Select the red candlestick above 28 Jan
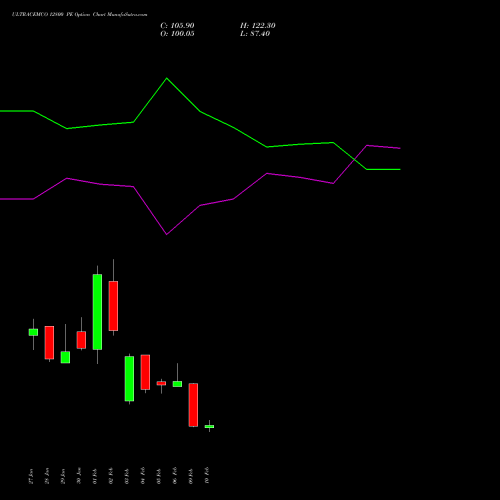 (x=49, y=343)
